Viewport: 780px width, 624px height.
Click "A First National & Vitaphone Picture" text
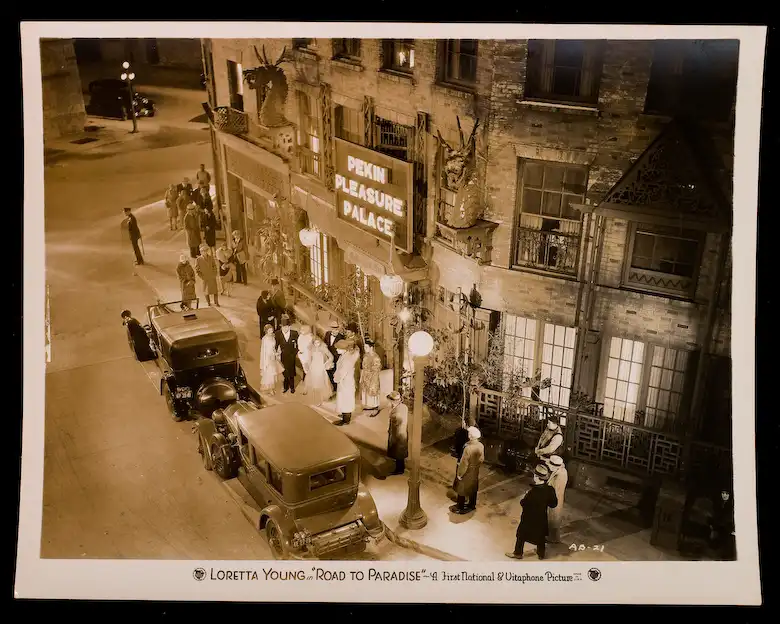pyautogui.click(x=501, y=576)
